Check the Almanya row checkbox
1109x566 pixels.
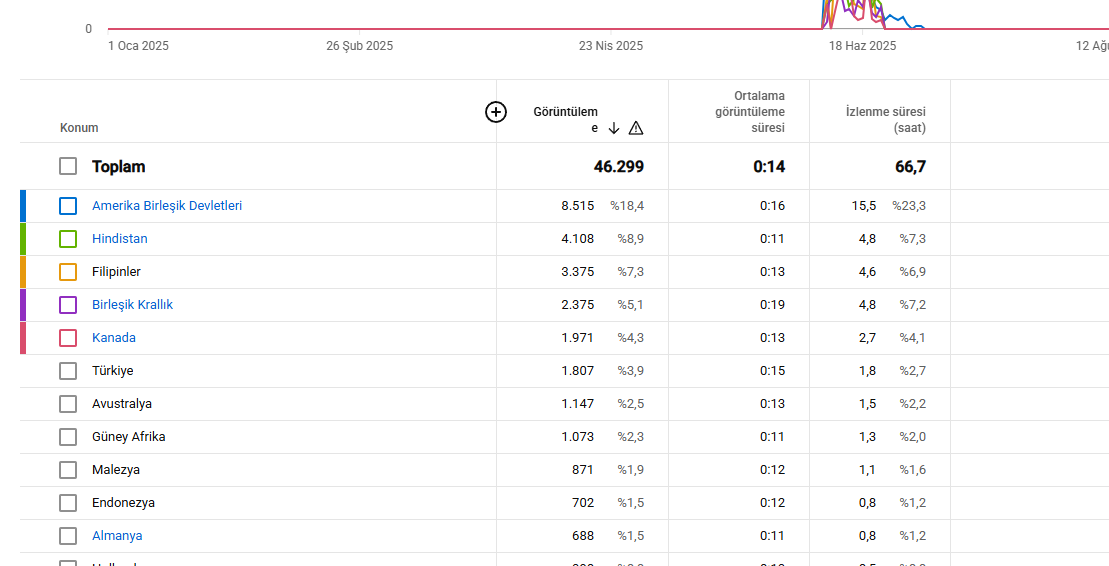point(68,536)
